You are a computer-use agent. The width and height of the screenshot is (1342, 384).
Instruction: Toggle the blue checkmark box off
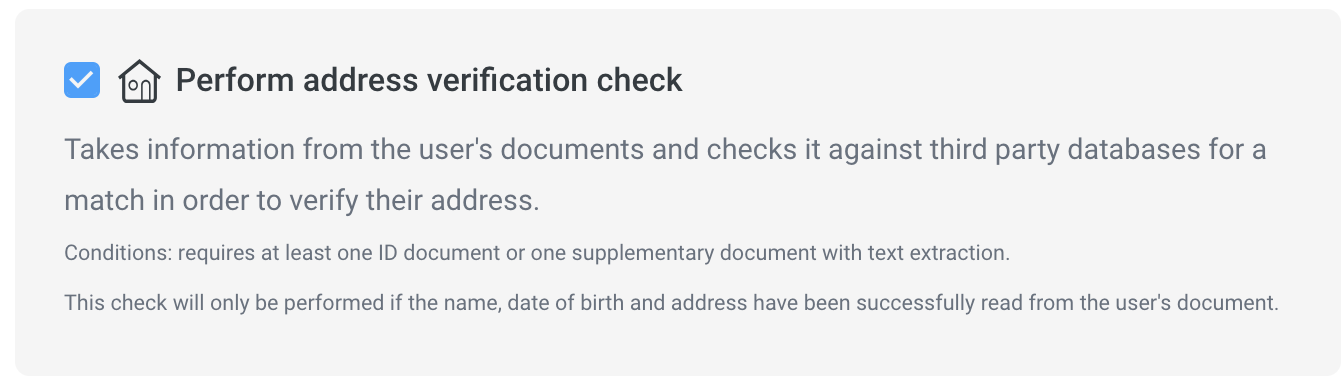pos(82,80)
